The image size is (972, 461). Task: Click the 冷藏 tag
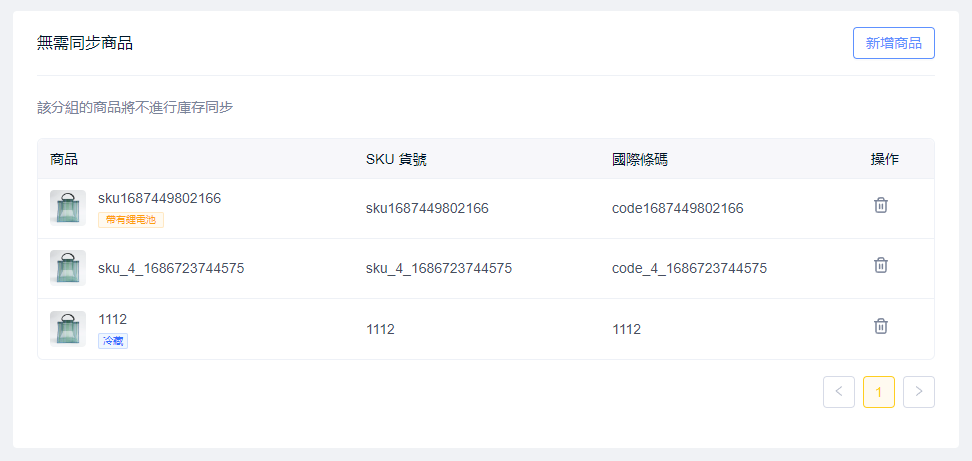(113, 341)
